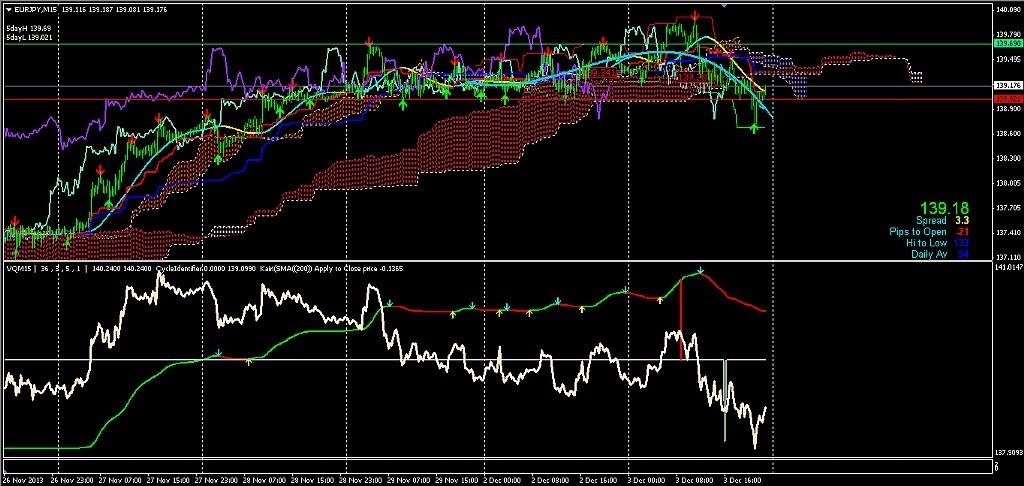
Task: Click the Pips to Open label
Action: coord(918,232)
